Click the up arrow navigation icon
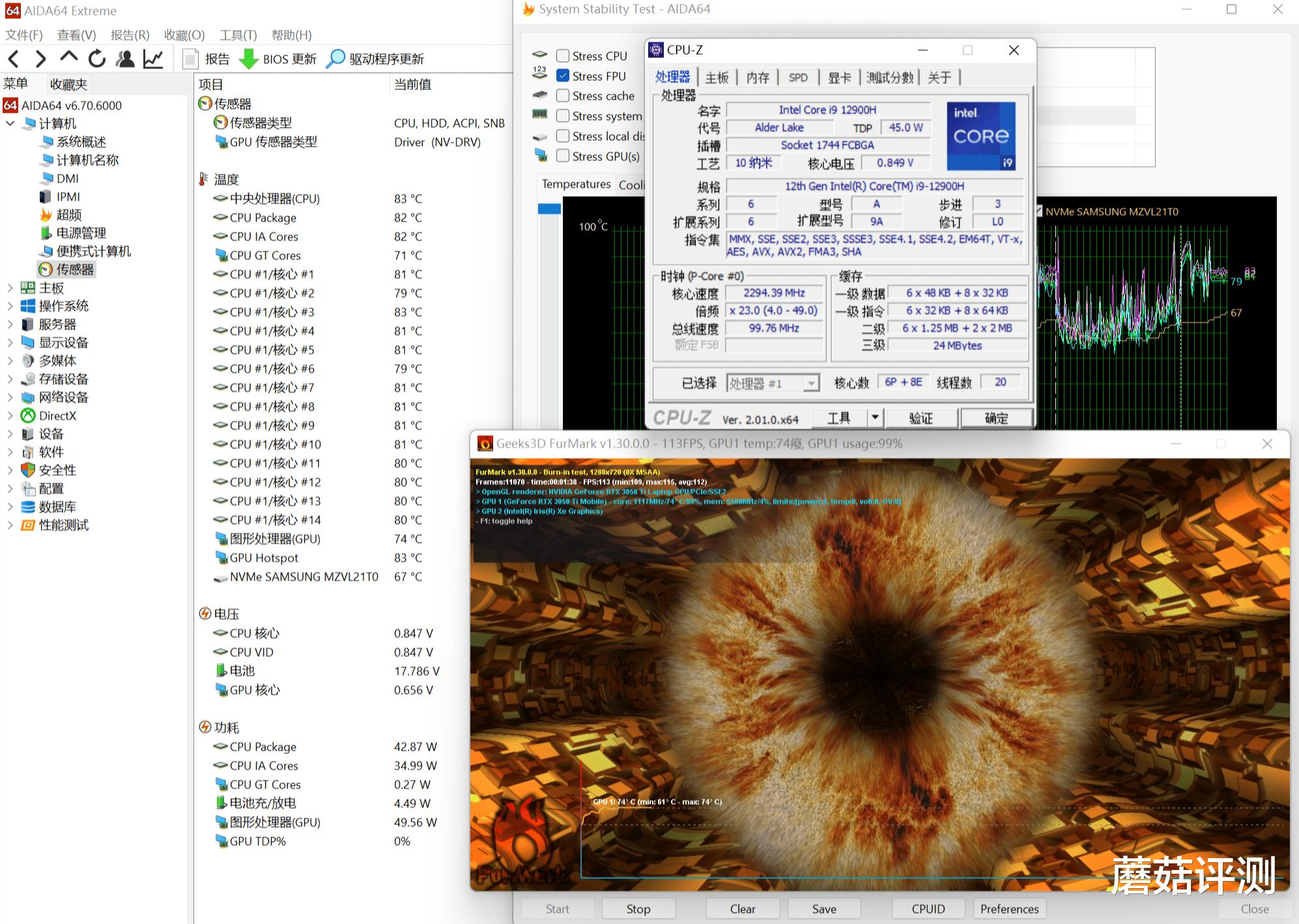This screenshot has height=924, width=1299. [x=68, y=58]
